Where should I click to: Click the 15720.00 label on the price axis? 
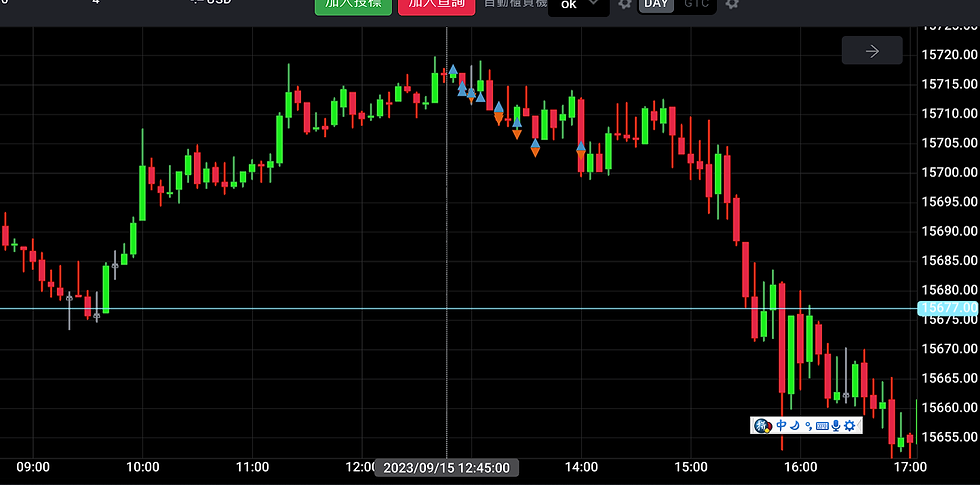(x=949, y=54)
